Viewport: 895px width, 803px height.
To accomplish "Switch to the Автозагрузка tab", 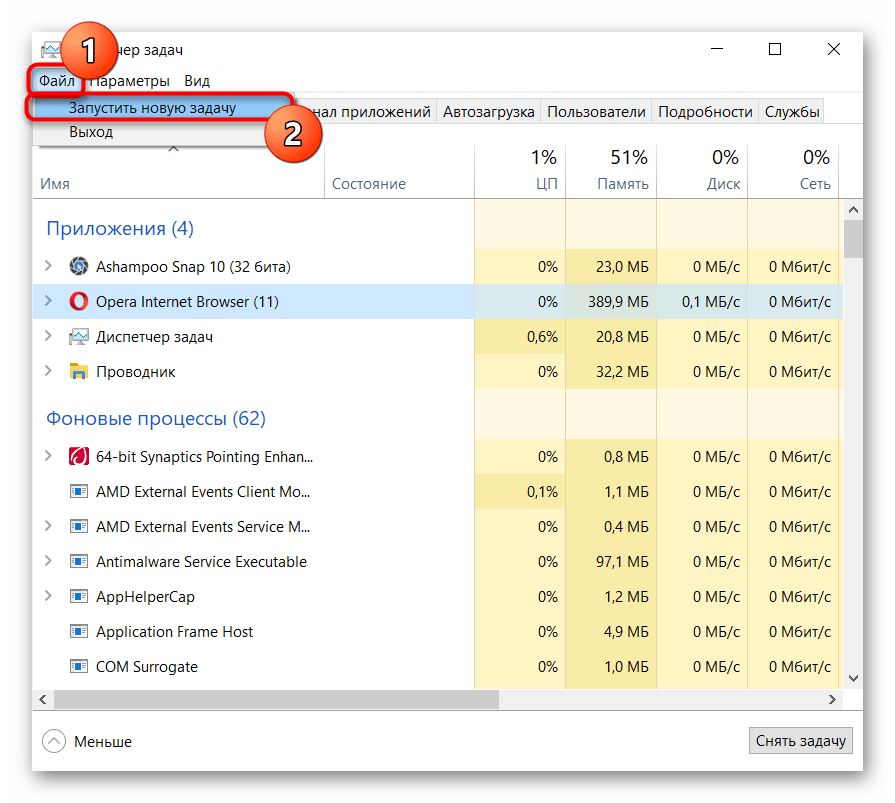I will (489, 112).
